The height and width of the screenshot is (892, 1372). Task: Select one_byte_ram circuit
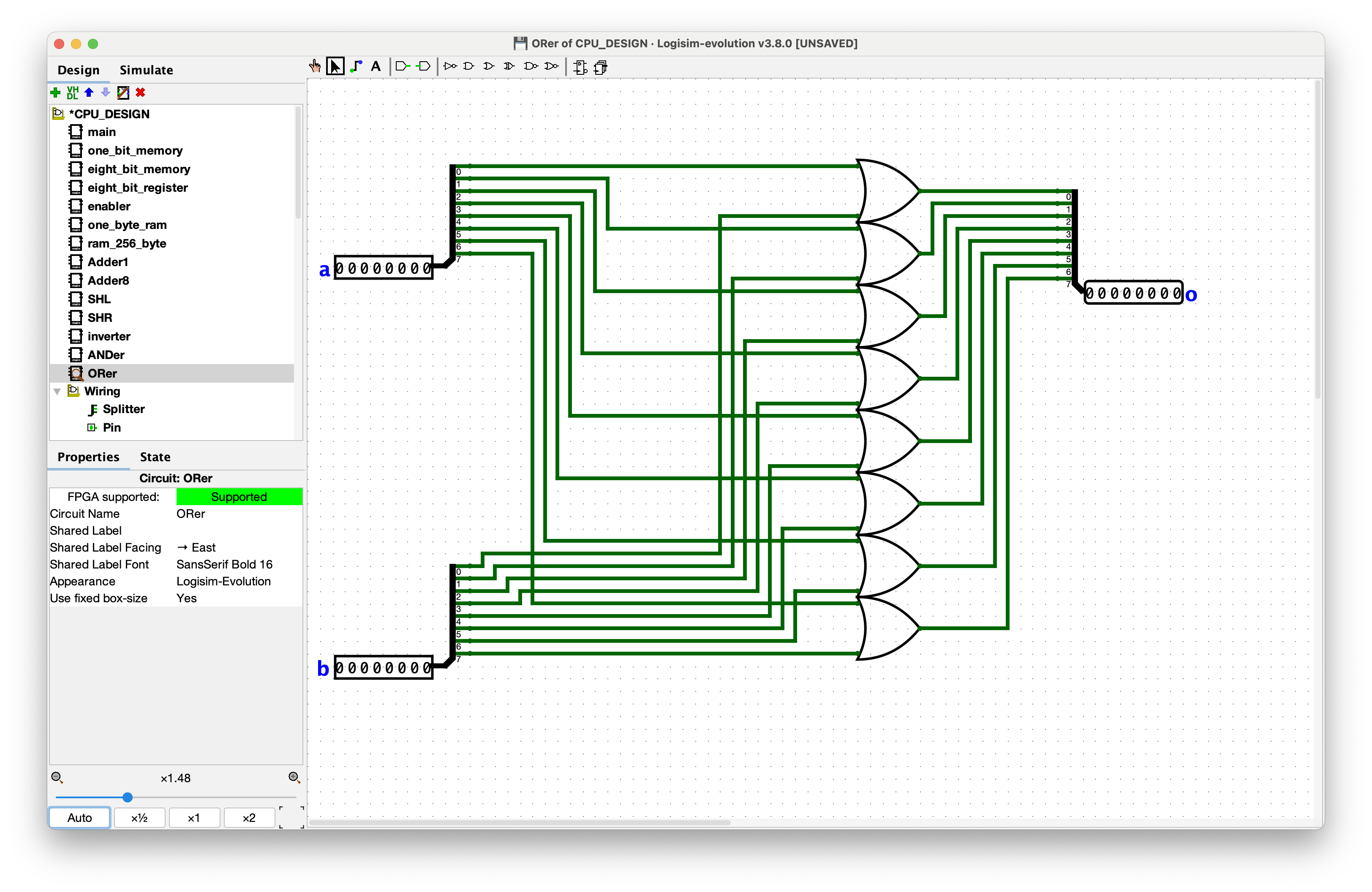coord(128,225)
